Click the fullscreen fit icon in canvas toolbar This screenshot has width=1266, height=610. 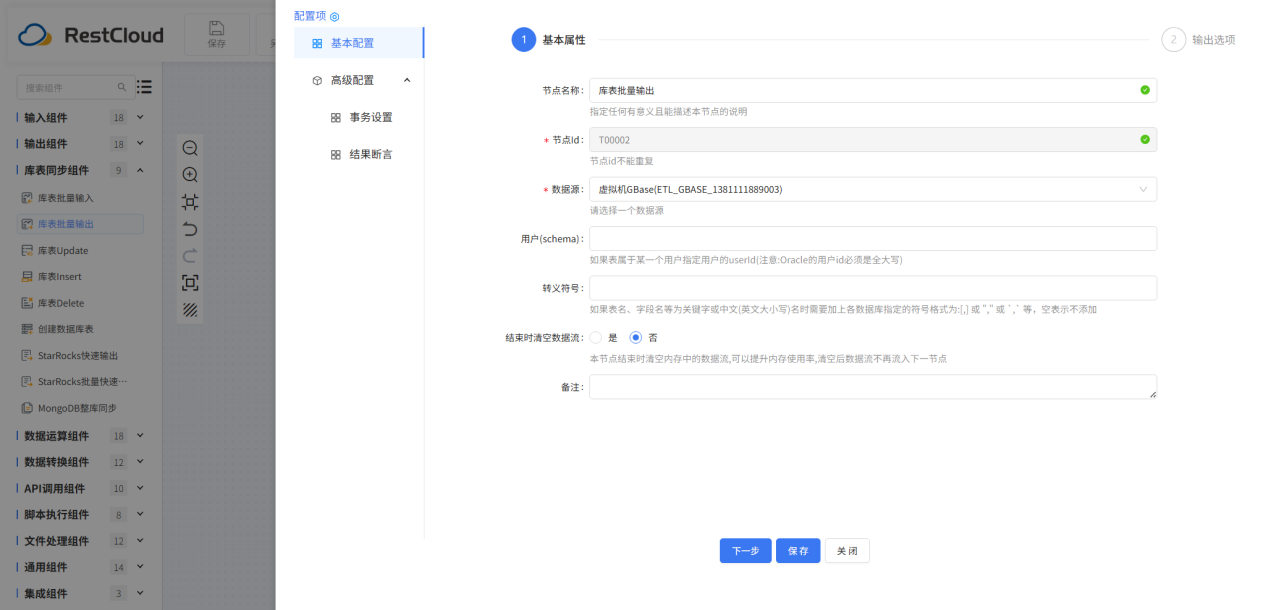pyautogui.click(x=189, y=283)
